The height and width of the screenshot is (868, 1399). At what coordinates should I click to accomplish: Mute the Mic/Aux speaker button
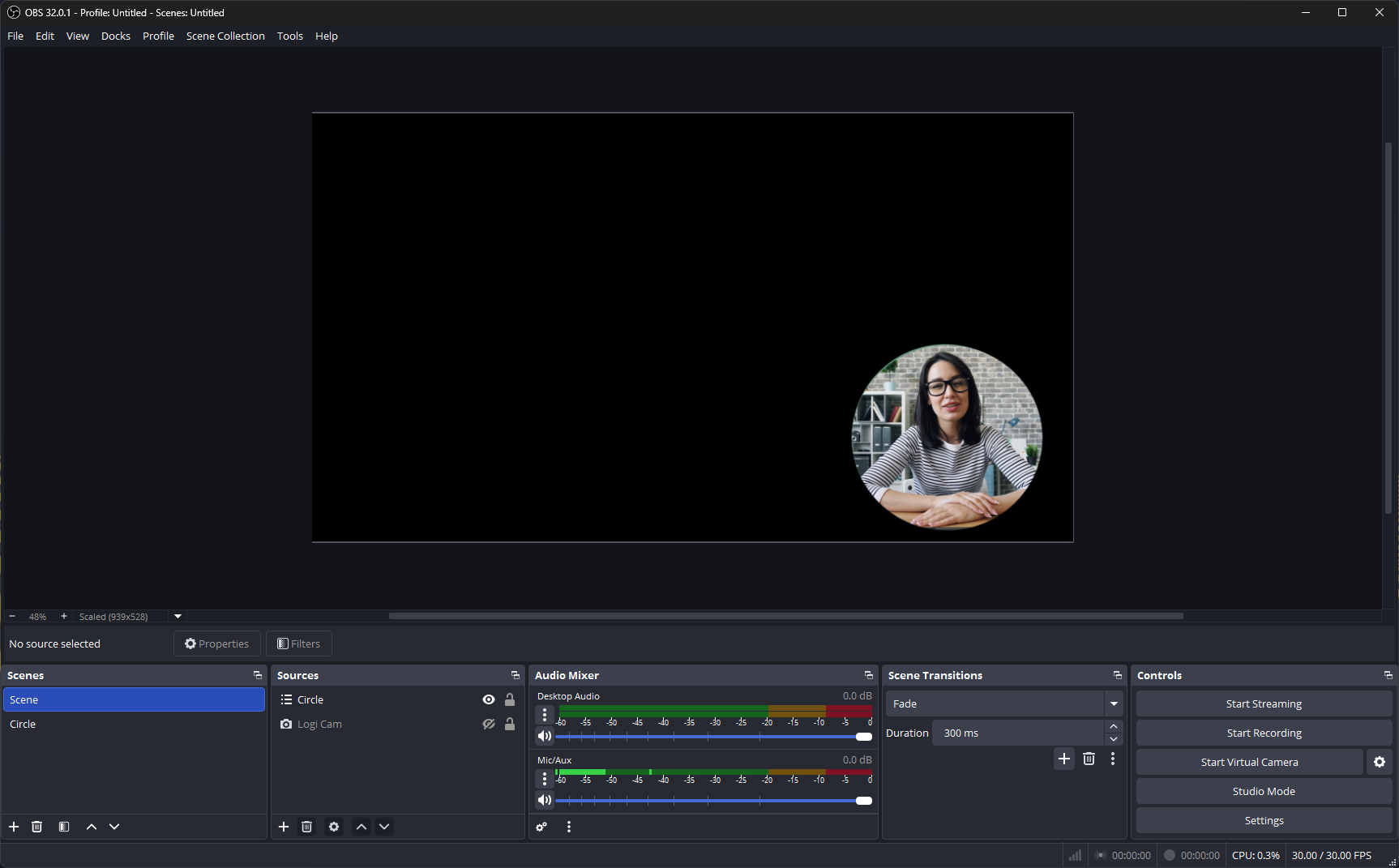(545, 800)
